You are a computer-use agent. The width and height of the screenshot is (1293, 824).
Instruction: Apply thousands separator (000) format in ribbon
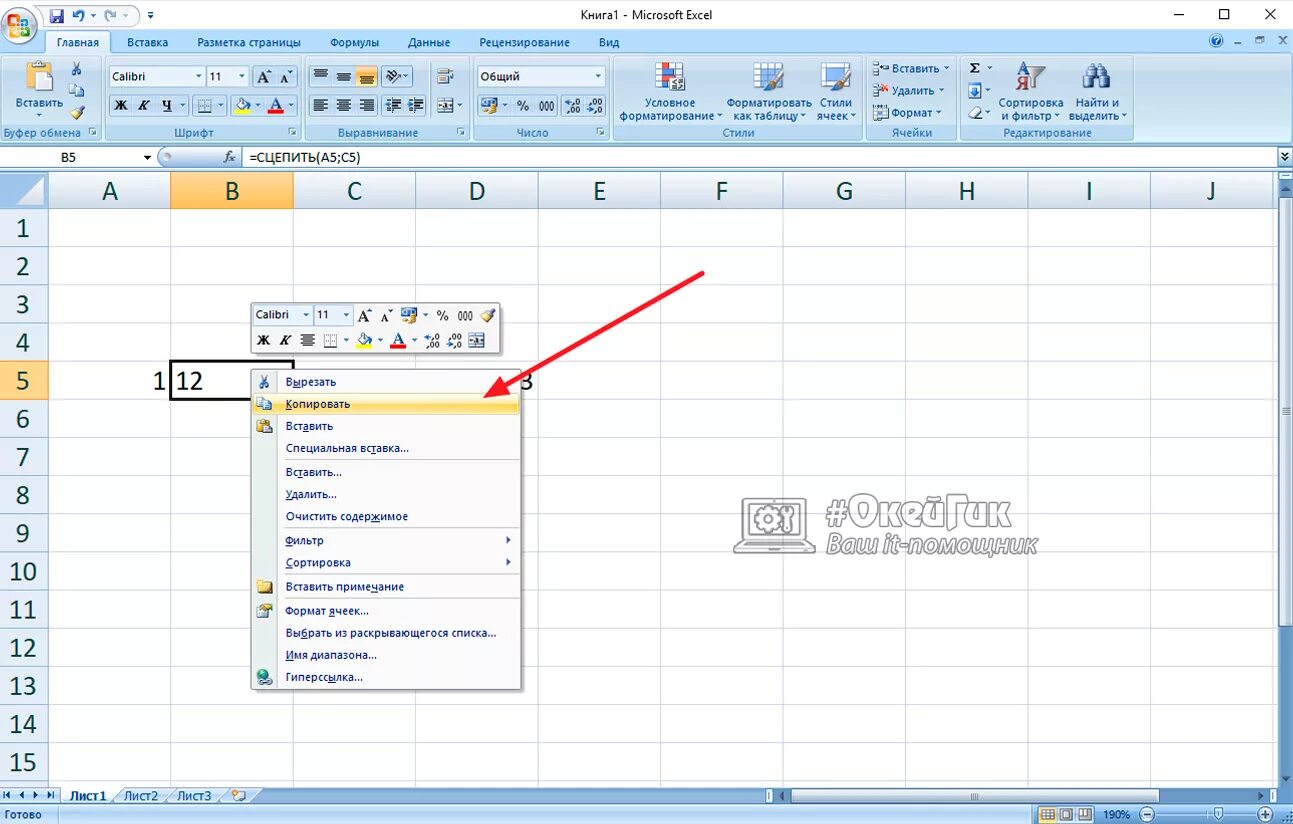pyautogui.click(x=547, y=105)
